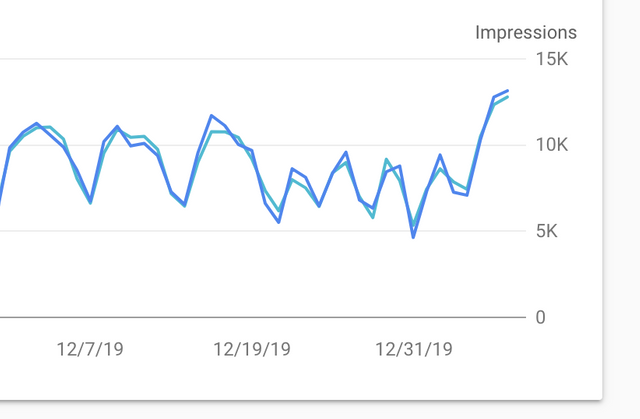Click the blue line's peak above 12/19/19
This screenshot has width=640, height=419.
point(211,115)
